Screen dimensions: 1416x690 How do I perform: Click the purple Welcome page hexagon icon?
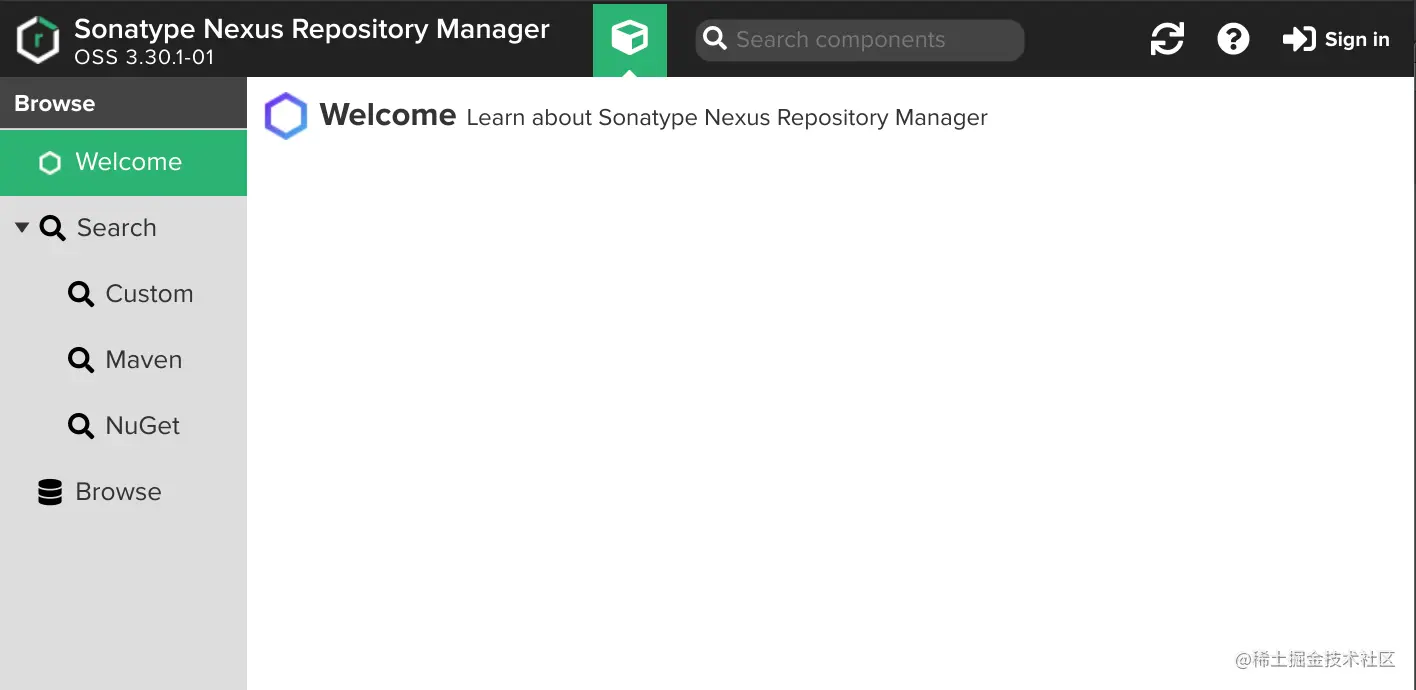286,116
